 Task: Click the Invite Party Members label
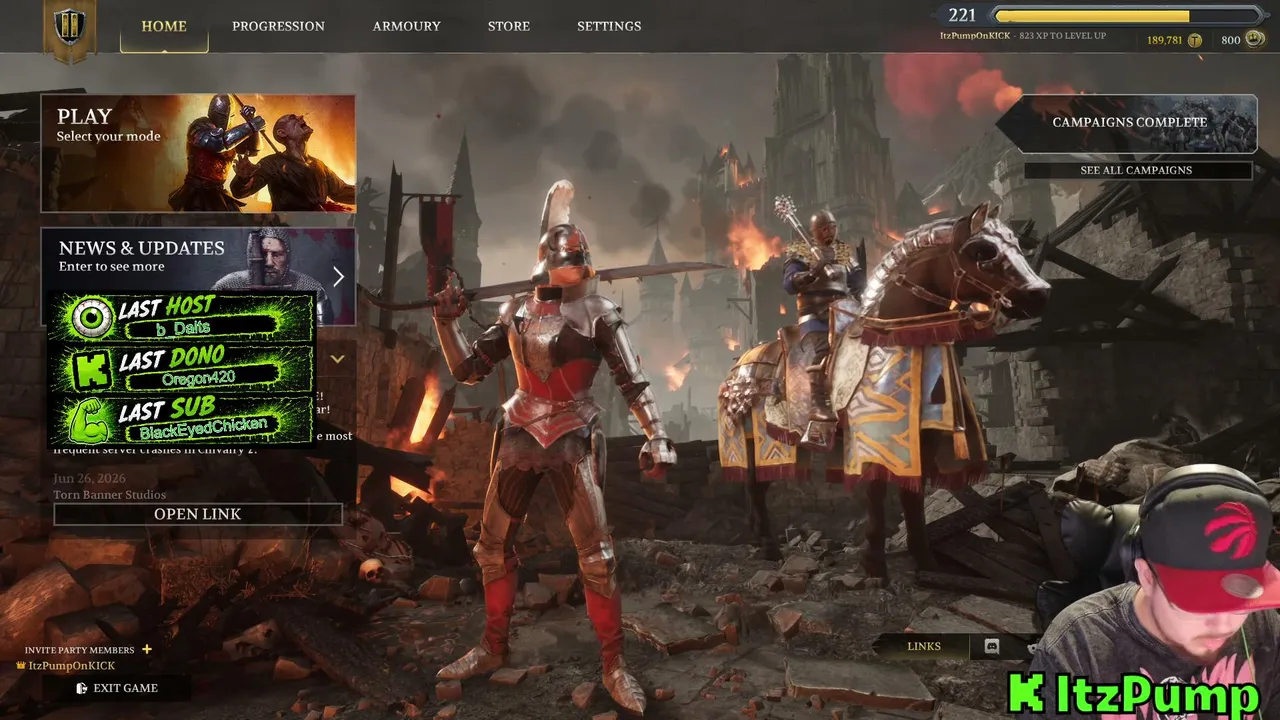(x=79, y=650)
